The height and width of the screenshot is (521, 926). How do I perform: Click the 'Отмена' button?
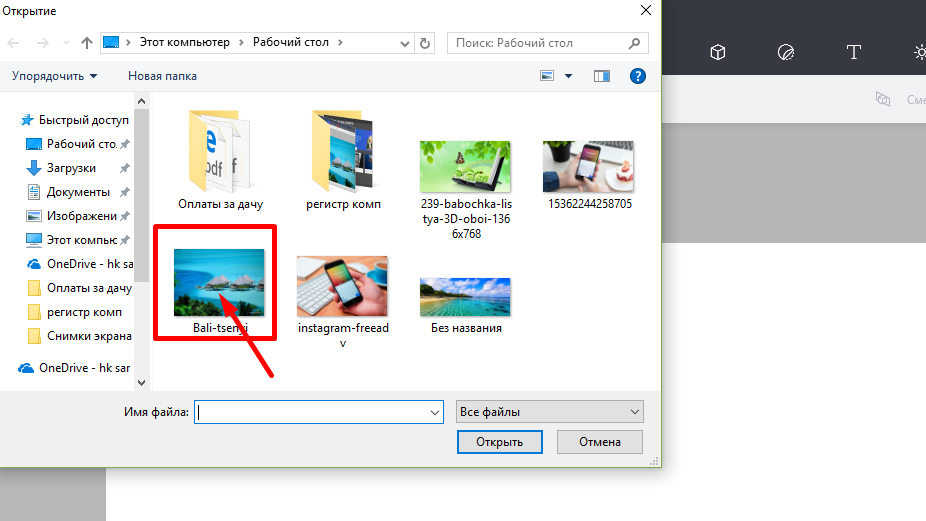[x=599, y=442]
